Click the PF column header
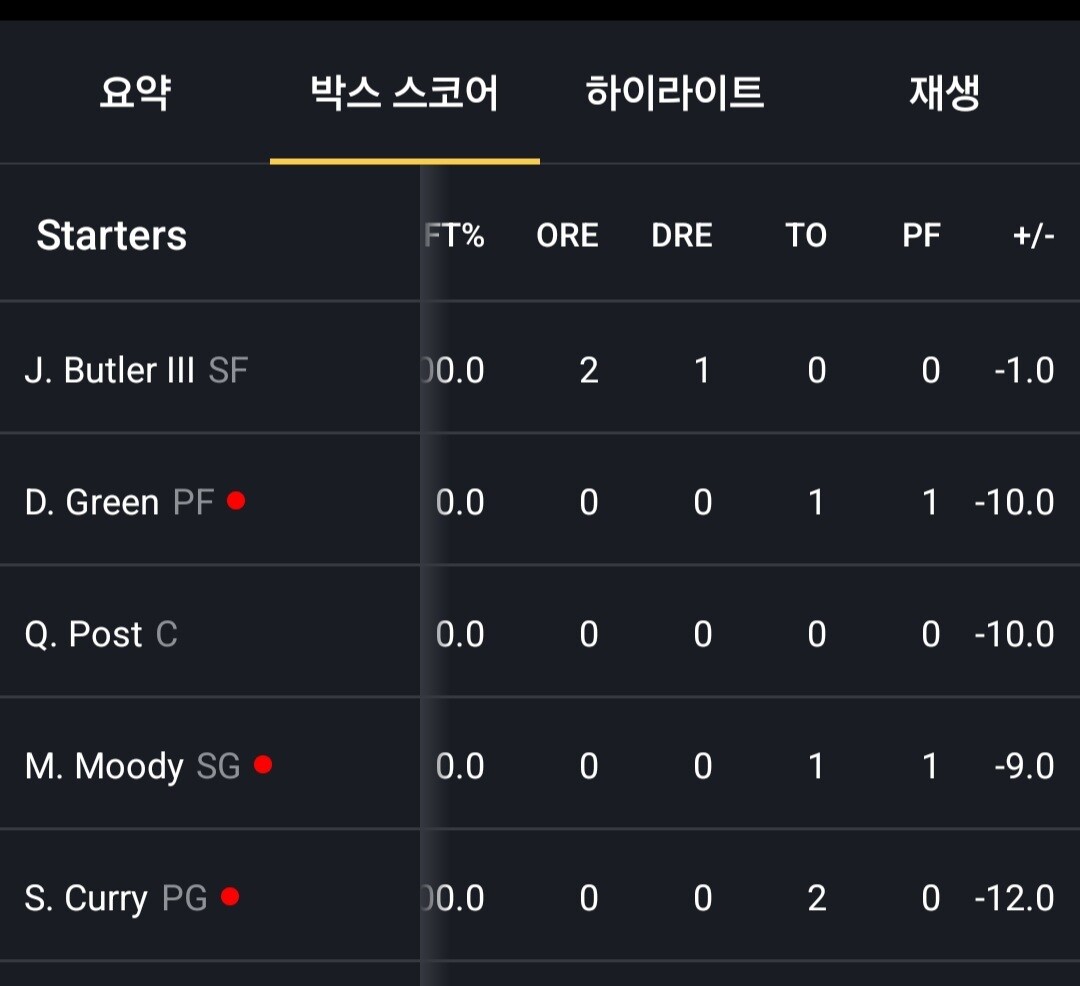 point(920,236)
